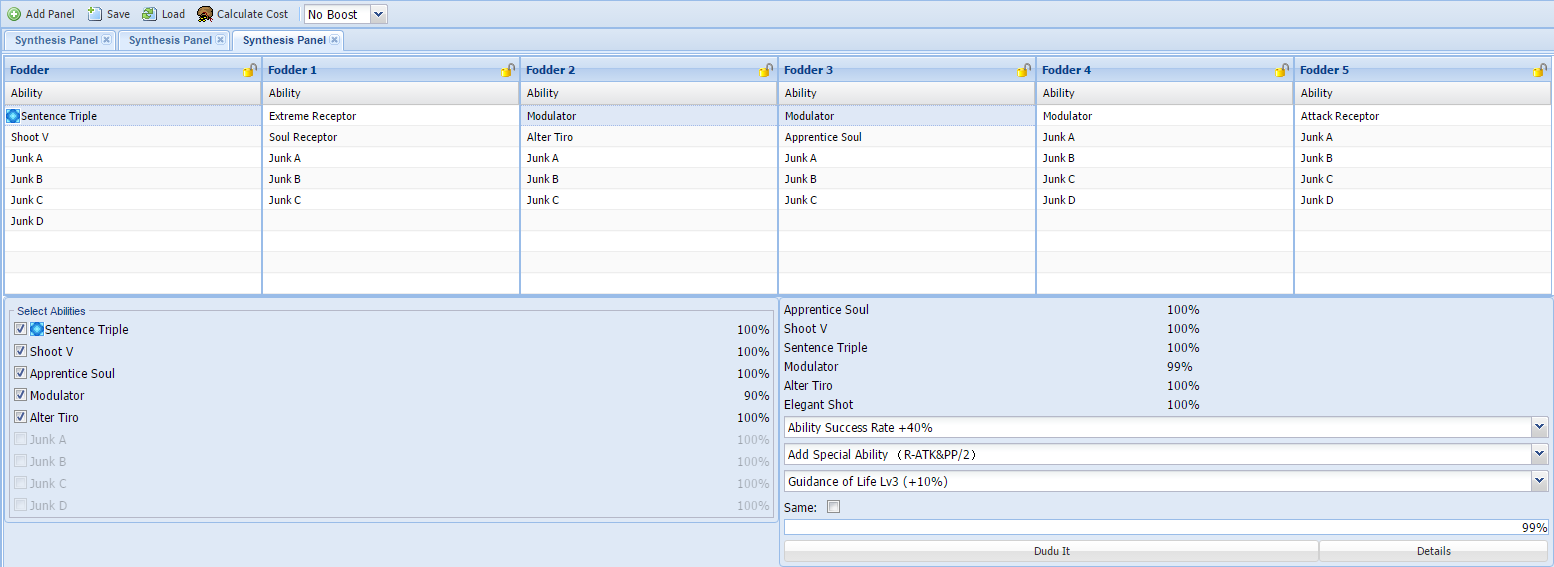Screen dimensions: 1554x567
Task: Close the third Synthesis Panel tab
Action: 335,40
